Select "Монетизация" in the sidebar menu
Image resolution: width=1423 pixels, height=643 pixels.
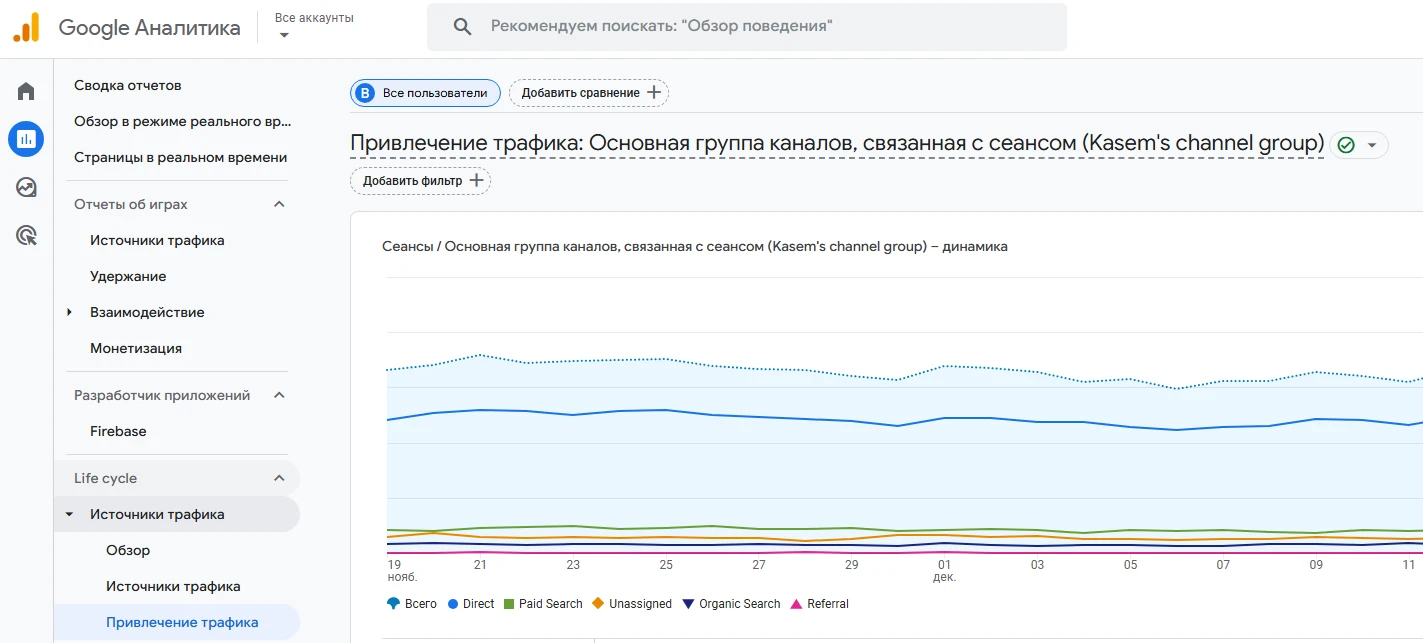[x=136, y=348]
